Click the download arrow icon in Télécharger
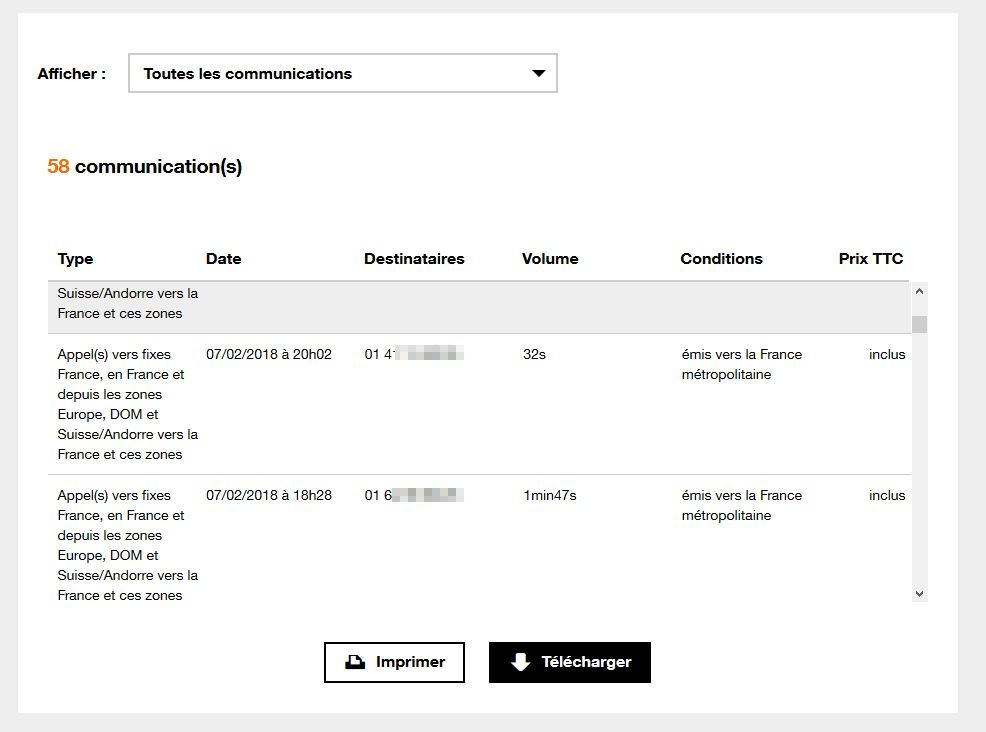The image size is (986, 732). click(520, 662)
